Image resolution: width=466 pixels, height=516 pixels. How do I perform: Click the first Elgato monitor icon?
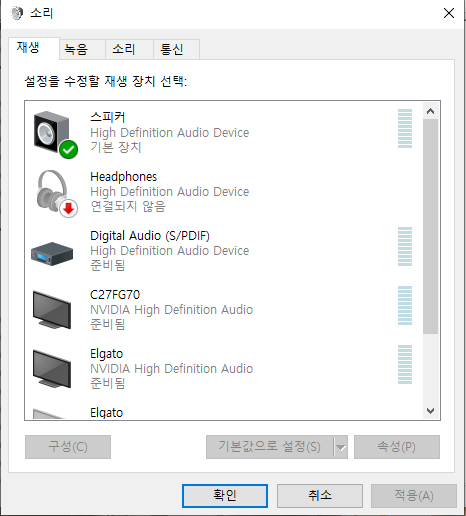pyautogui.click(x=52, y=369)
